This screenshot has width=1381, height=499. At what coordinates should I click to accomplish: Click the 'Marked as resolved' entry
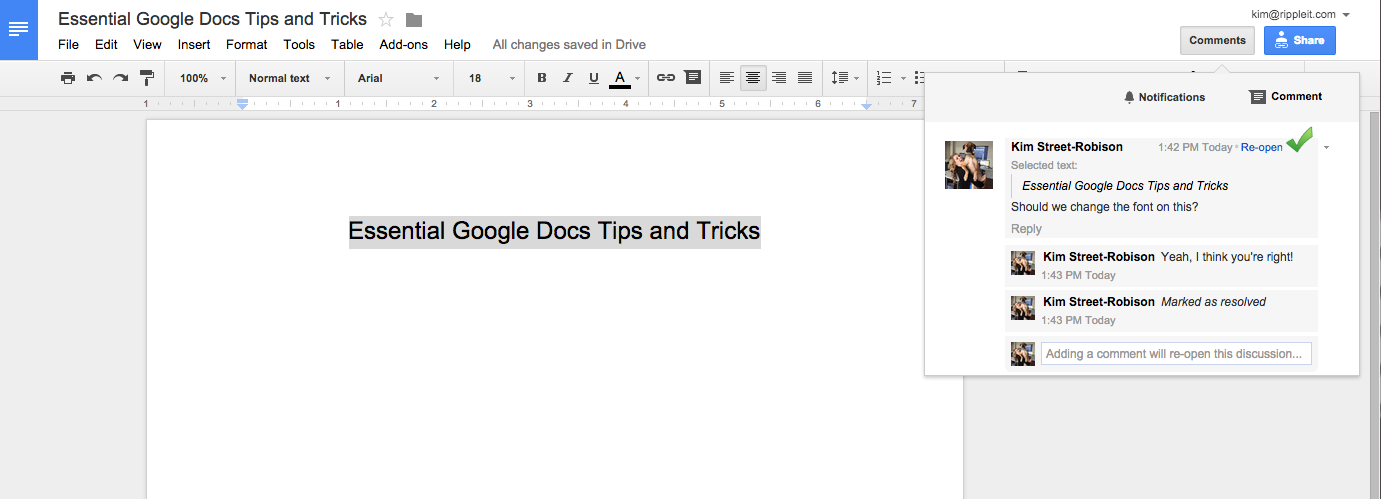tap(1213, 302)
